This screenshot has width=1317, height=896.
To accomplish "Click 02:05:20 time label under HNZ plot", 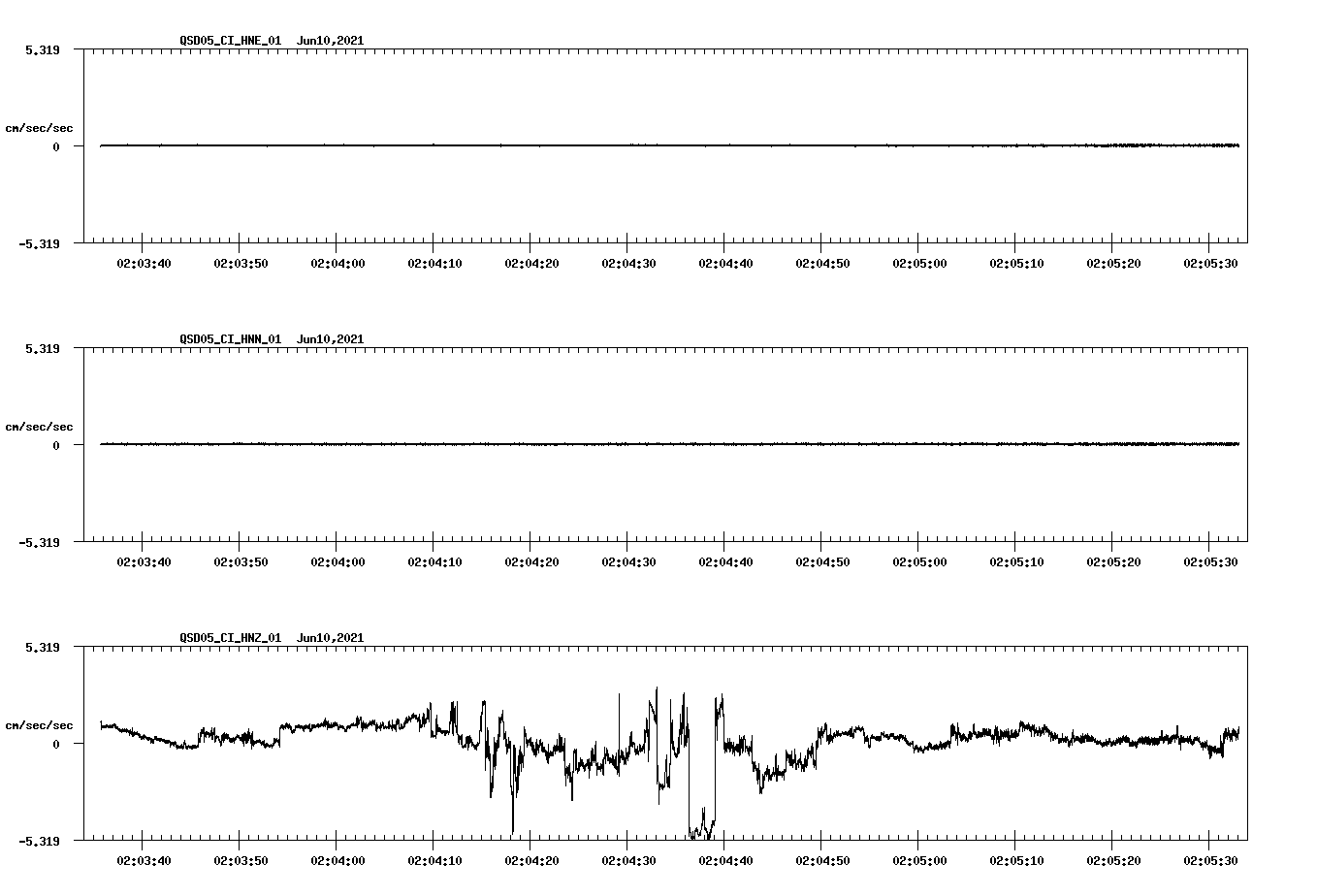I will (1113, 861).
